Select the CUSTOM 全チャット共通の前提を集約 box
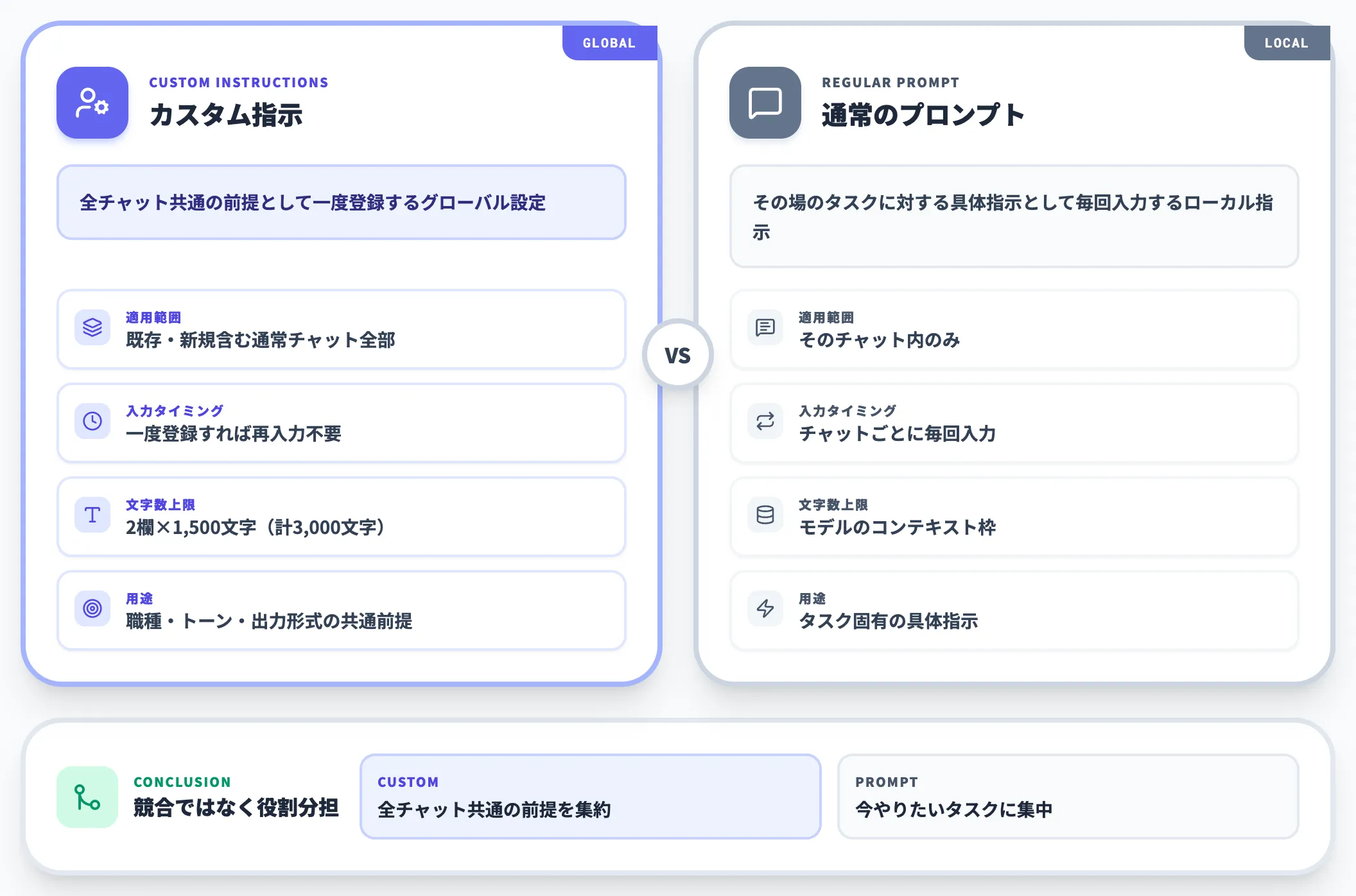The image size is (1356, 896). [591, 797]
